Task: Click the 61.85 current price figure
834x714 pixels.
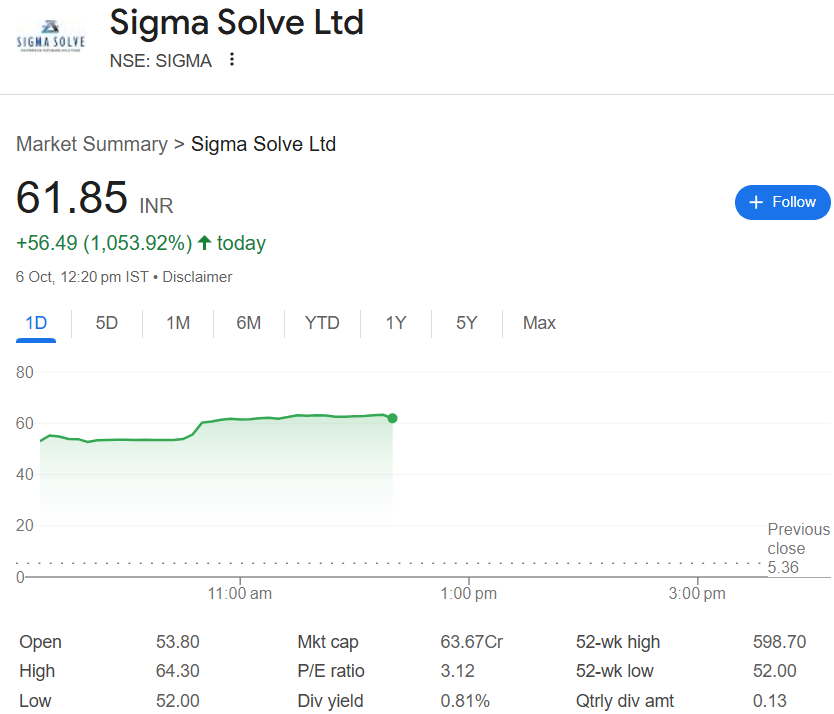Action: pos(72,197)
